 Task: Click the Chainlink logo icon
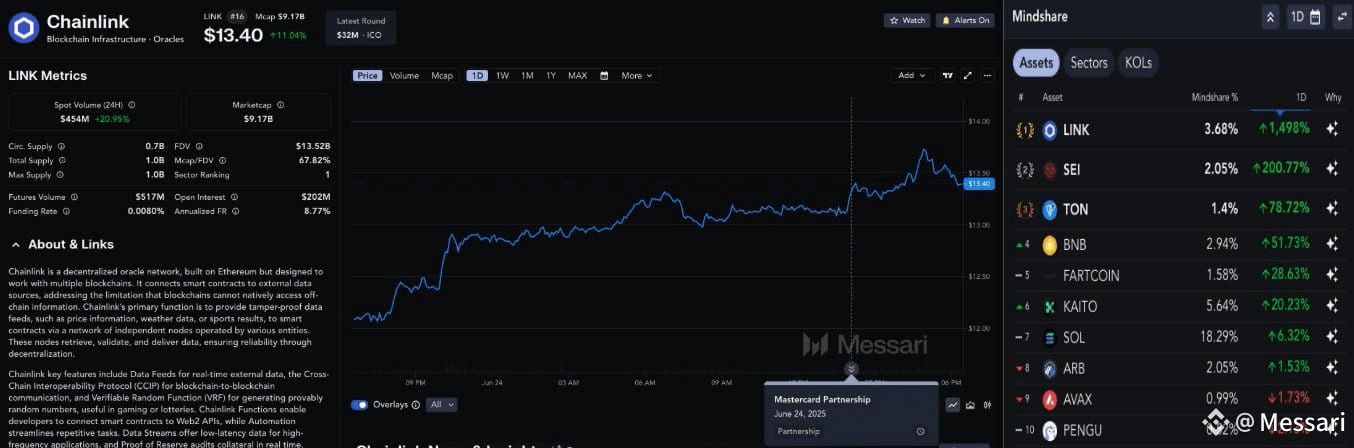[x=24, y=27]
